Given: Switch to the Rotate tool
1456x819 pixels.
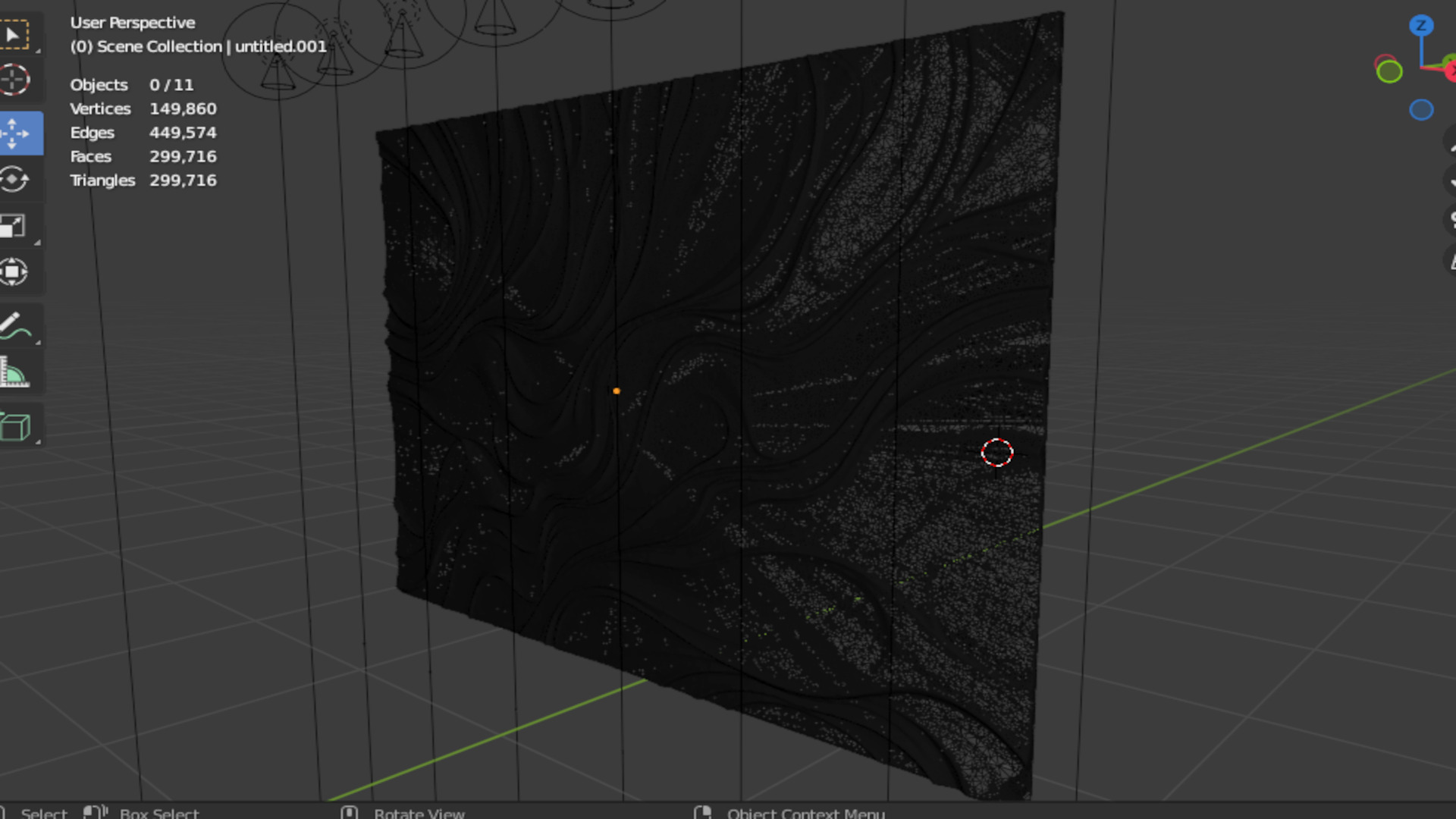Looking at the screenshot, I should pos(15,180).
